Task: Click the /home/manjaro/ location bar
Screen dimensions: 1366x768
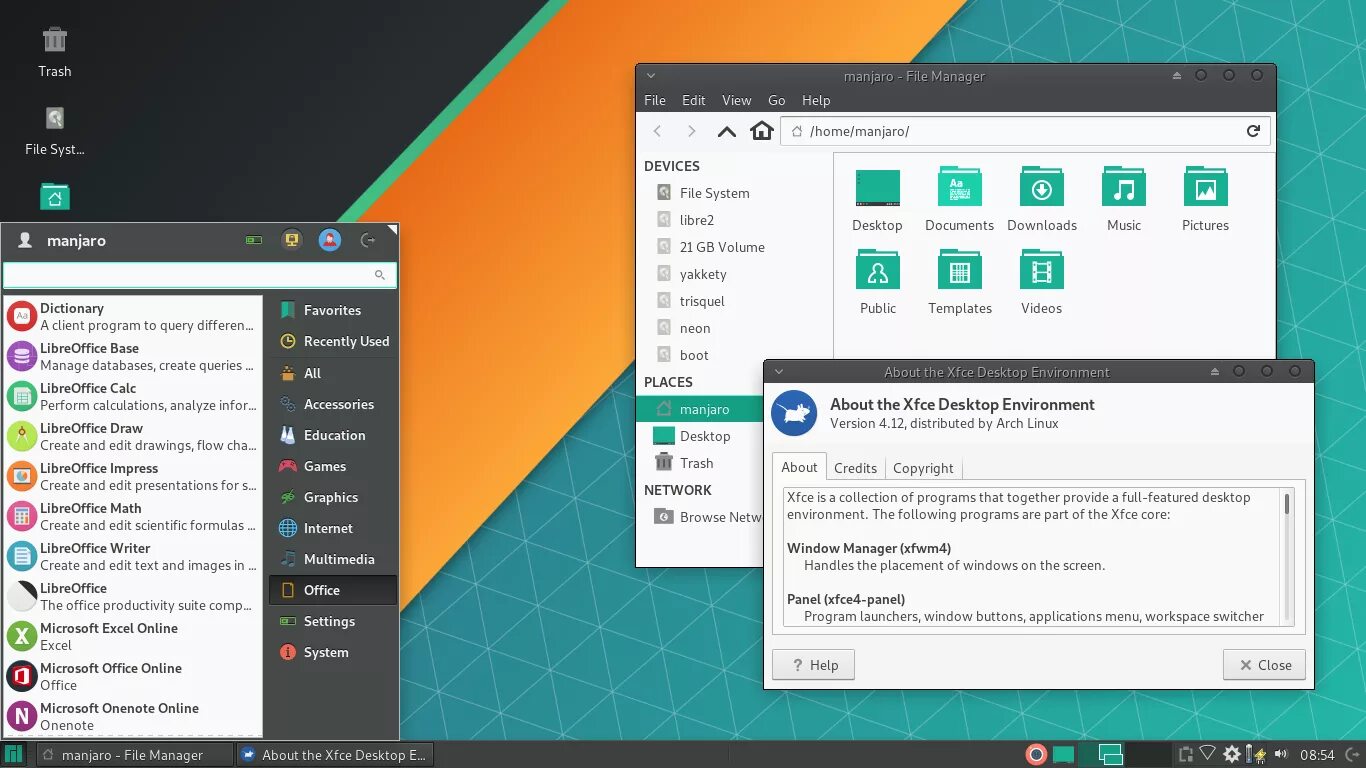Action: pos(1025,131)
